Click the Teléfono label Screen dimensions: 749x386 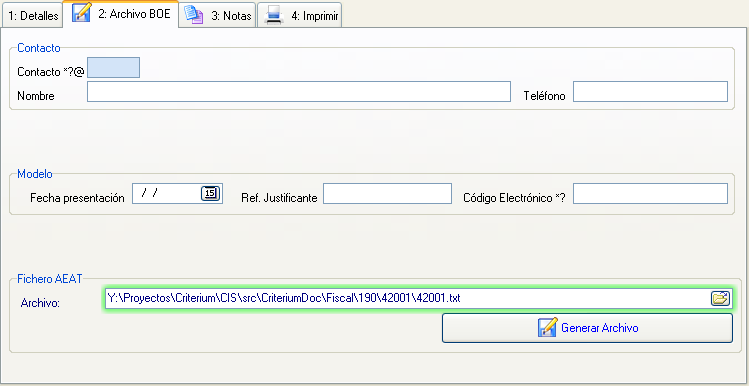point(545,96)
